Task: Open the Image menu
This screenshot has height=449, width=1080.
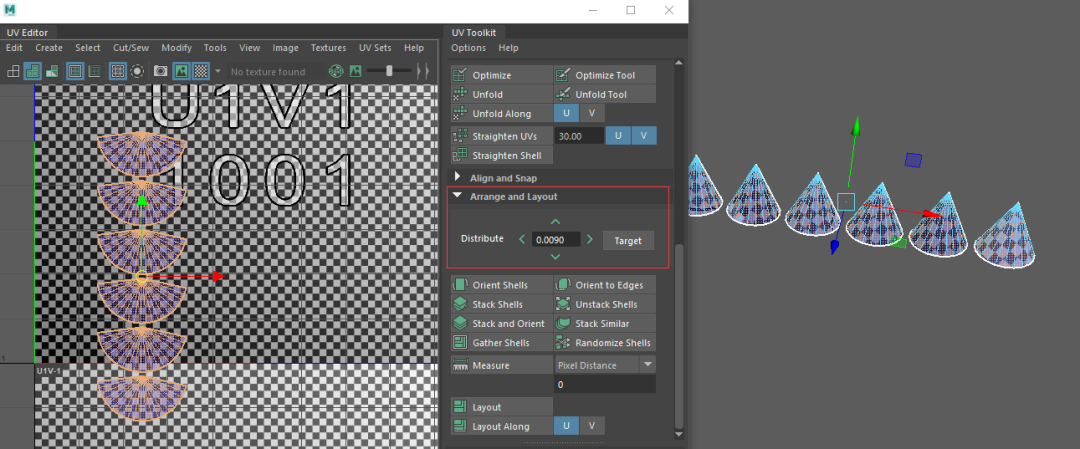Action: pos(285,48)
